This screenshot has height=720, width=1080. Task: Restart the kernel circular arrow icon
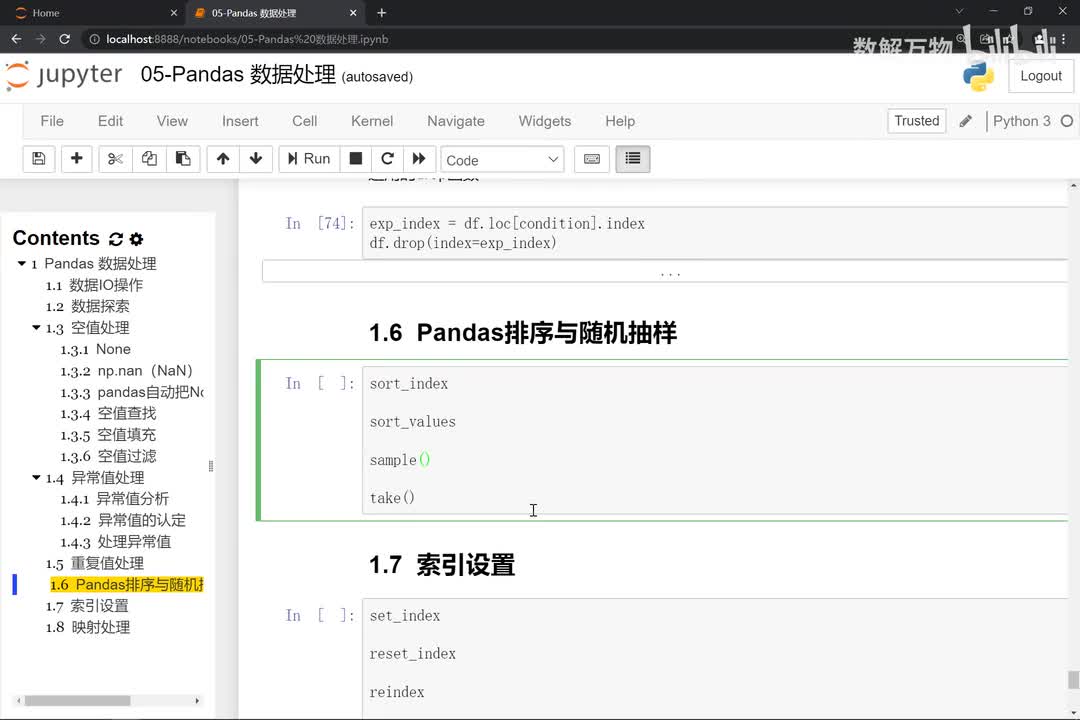[x=387, y=159]
